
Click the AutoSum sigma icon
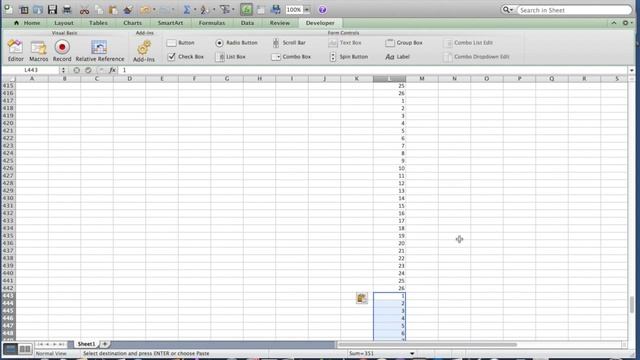tap(187, 9)
